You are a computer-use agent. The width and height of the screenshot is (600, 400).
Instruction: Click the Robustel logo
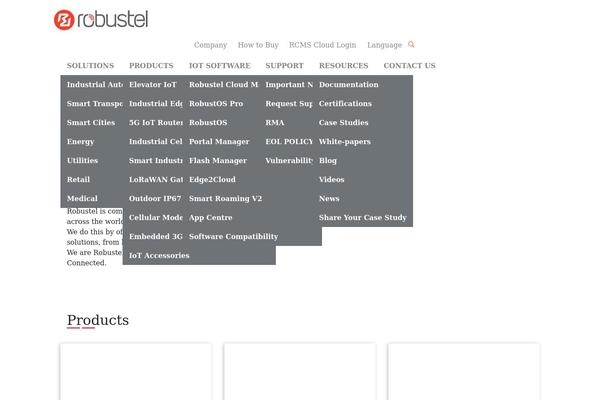[101, 20]
